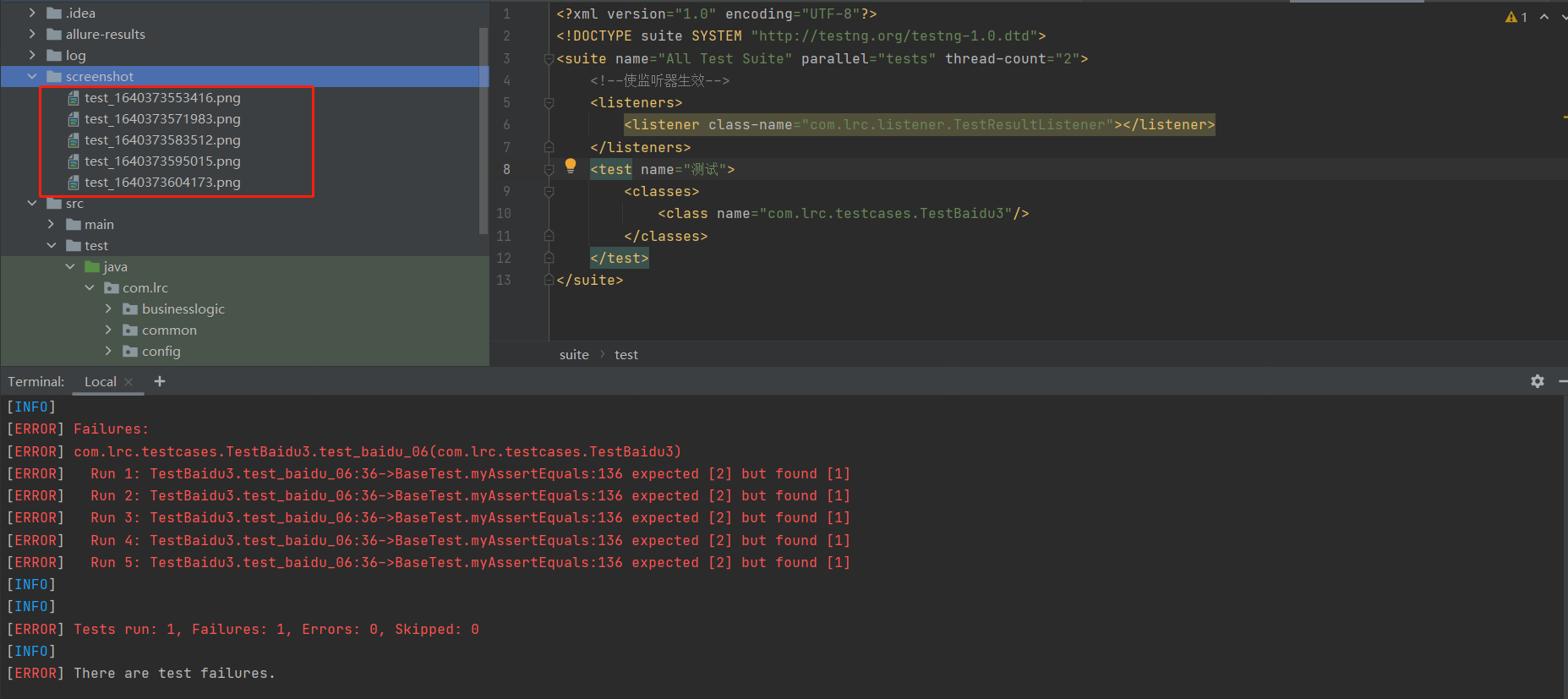Click the Run 1 error line in terminal
This screenshot has width=1568, height=699.
(x=429, y=474)
